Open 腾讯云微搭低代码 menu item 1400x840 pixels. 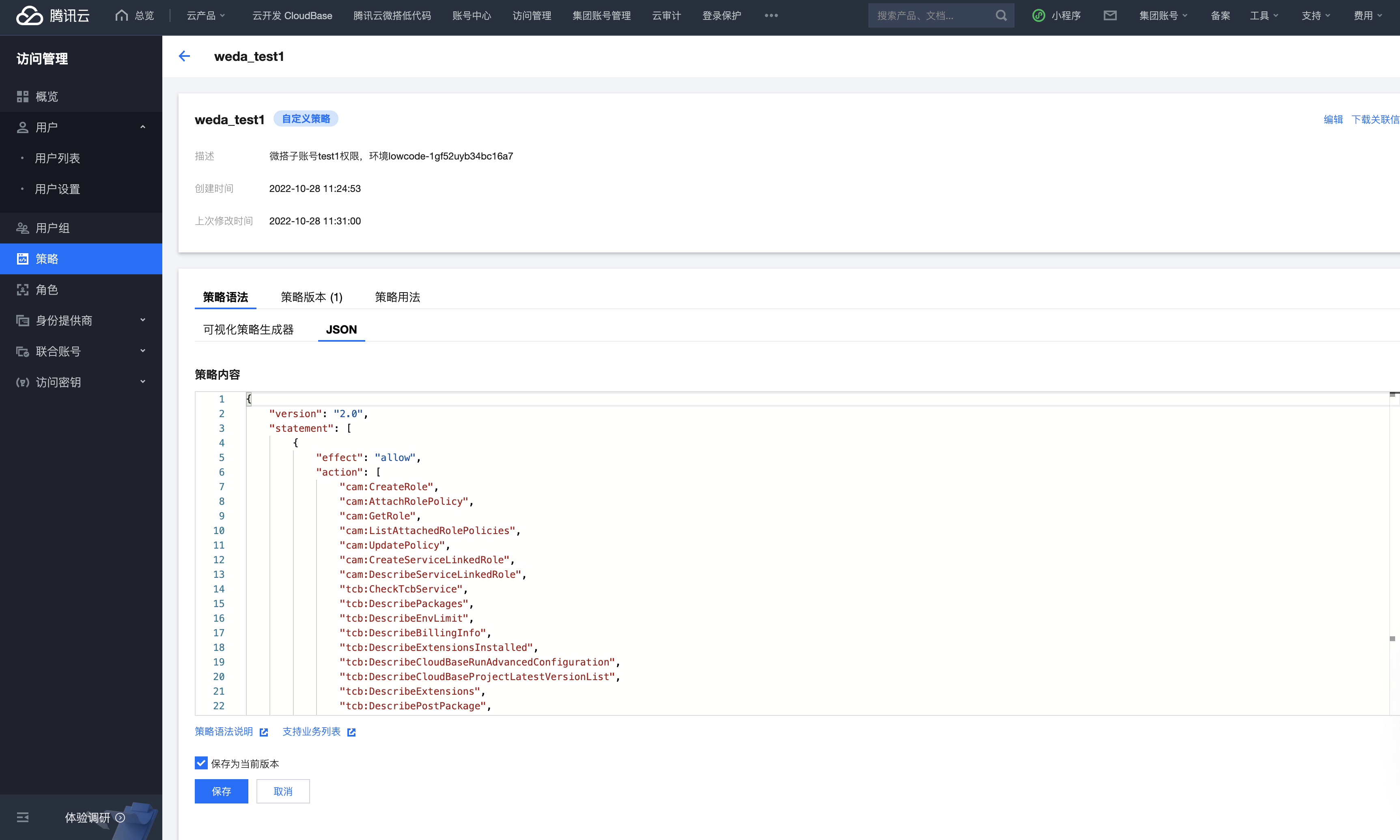point(392,15)
